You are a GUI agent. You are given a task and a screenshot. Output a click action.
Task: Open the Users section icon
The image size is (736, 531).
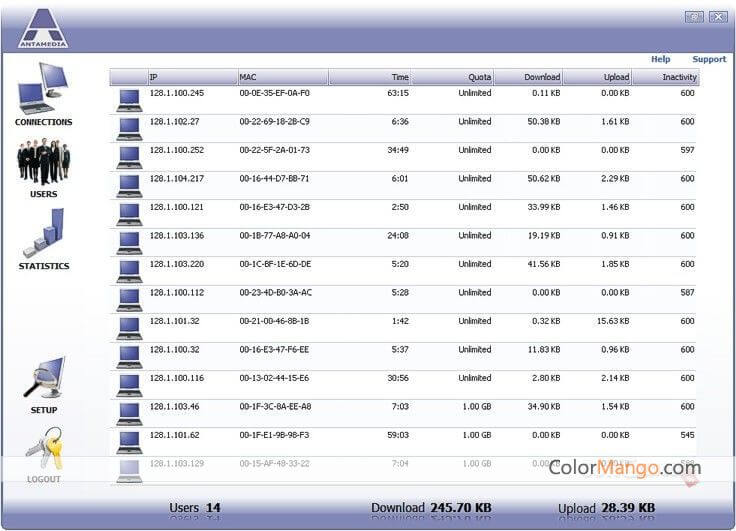(43, 162)
